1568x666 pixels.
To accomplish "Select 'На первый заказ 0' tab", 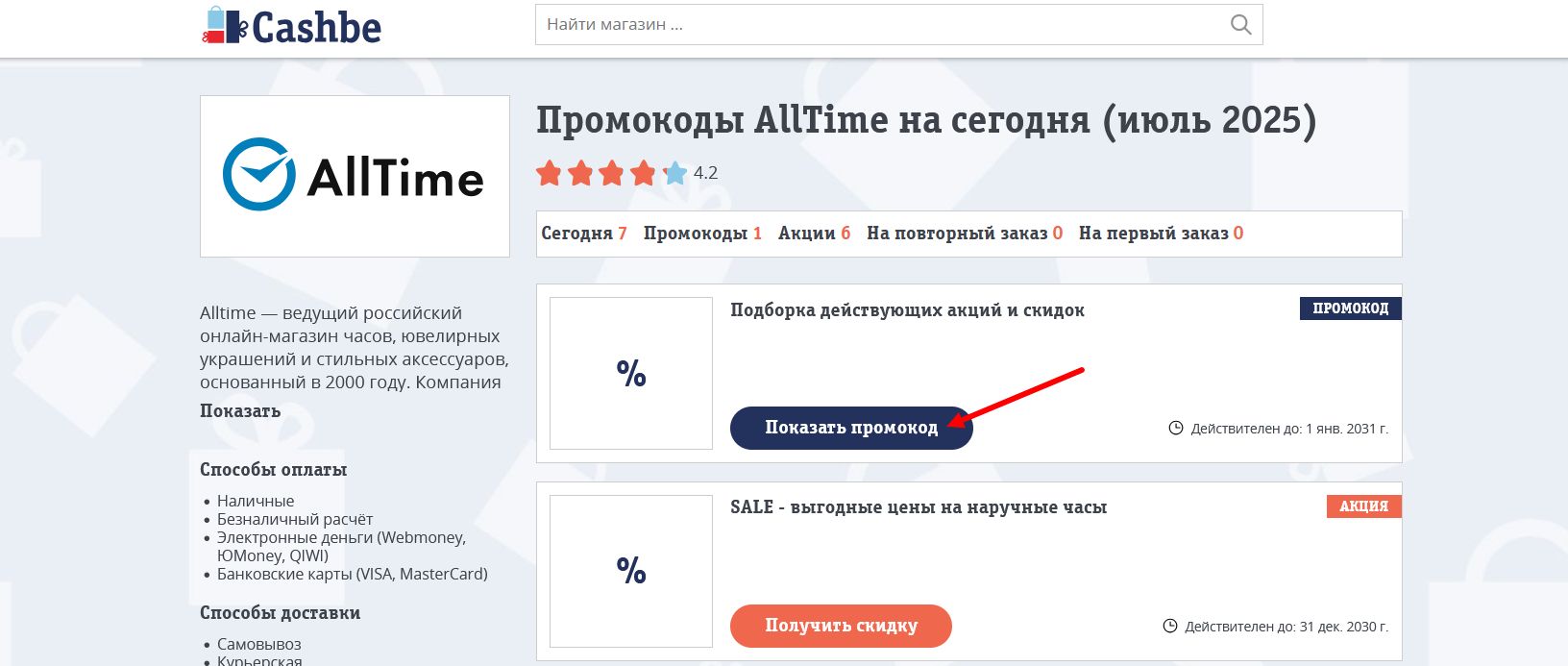I will 1161,234.
